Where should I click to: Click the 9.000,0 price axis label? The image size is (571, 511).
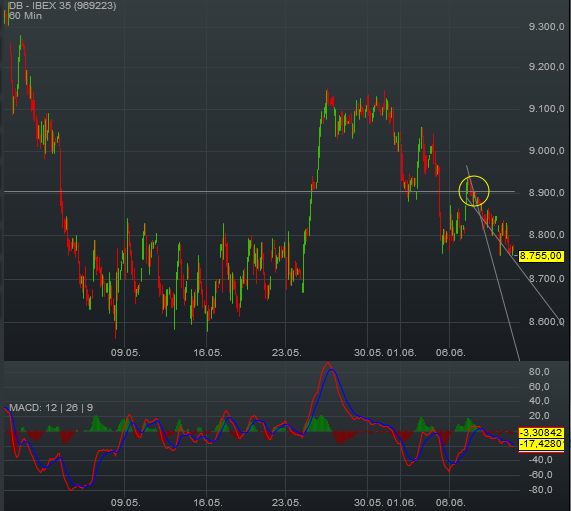tap(546, 150)
